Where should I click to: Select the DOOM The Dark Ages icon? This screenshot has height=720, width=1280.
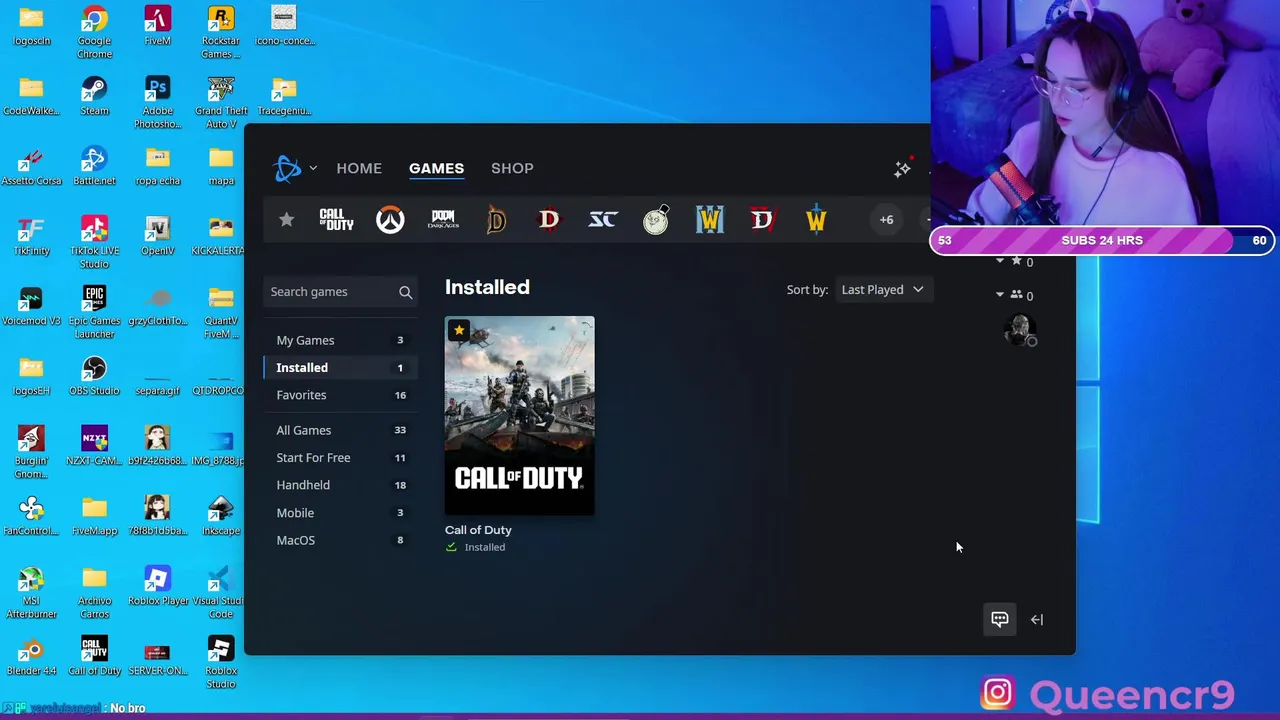coord(443,219)
